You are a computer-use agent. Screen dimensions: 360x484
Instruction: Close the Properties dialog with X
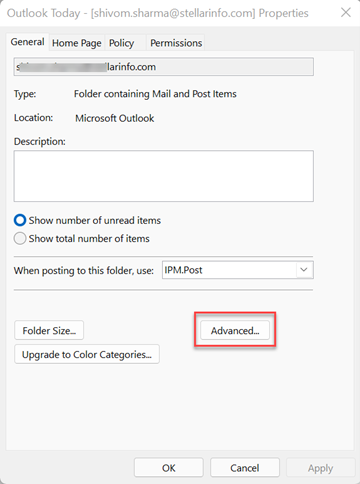click(346, 13)
